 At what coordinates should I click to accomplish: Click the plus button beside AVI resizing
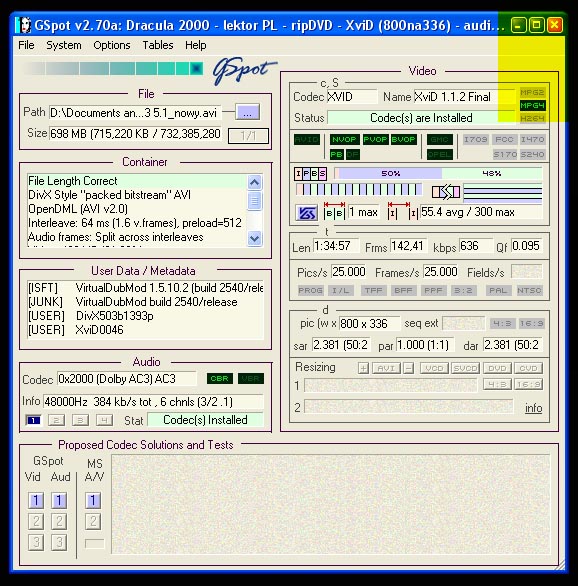click(363, 368)
